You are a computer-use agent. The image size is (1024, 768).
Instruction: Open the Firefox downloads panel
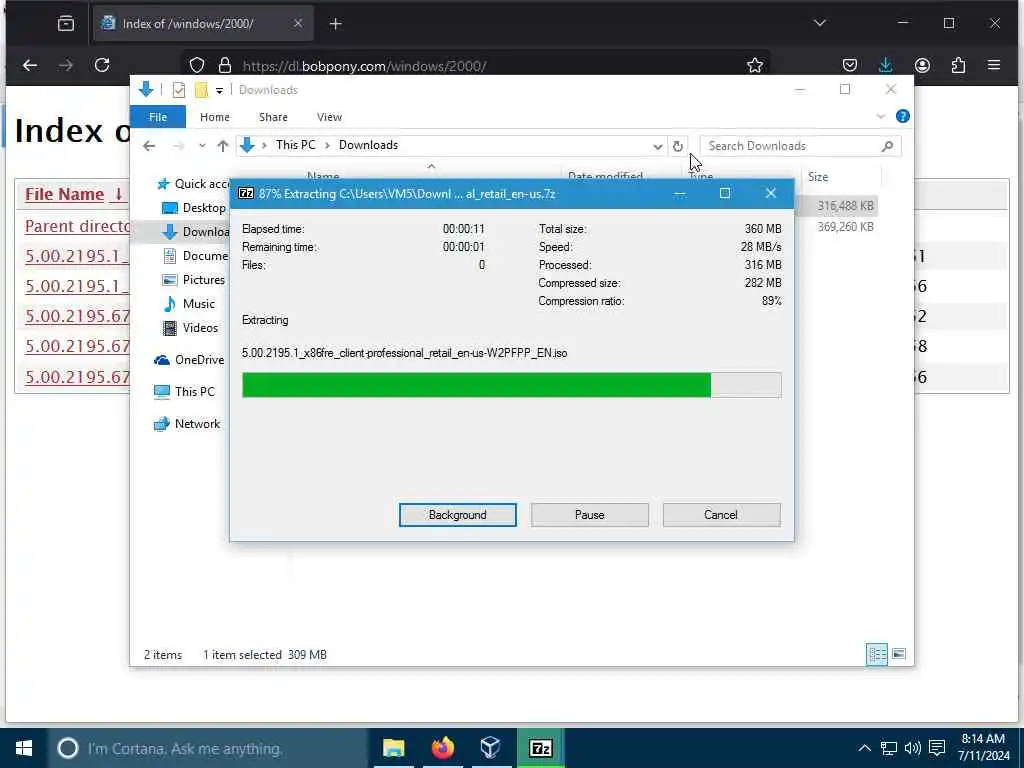tap(886, 65)
